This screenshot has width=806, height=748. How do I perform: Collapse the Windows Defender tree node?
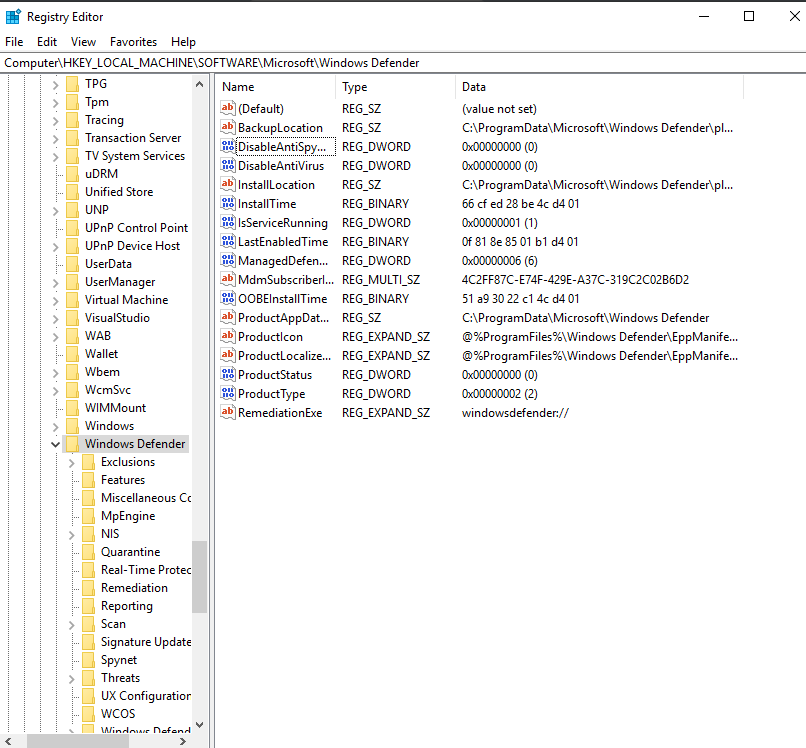[x=56, y=444]
